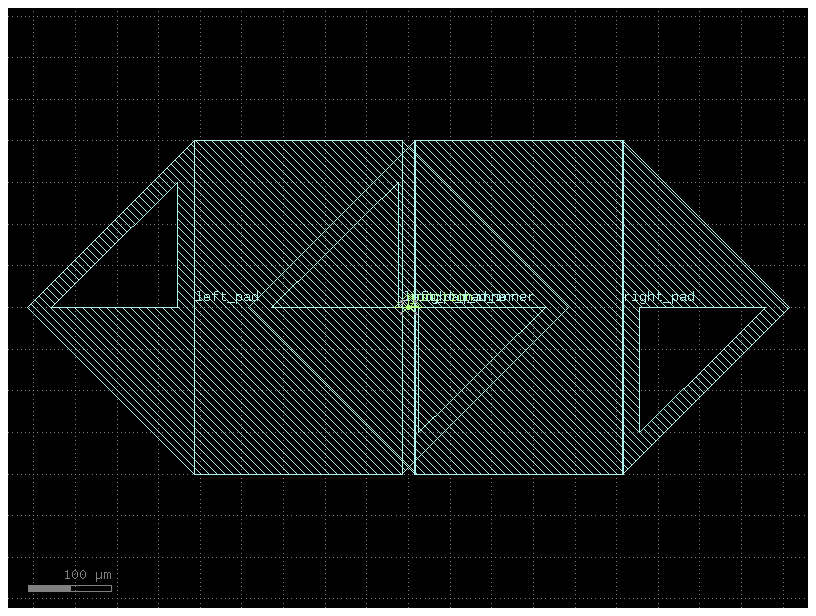816x616 pixels.
Task: Click the hatched area below the right pad's centerline
Action: [560, 400]
